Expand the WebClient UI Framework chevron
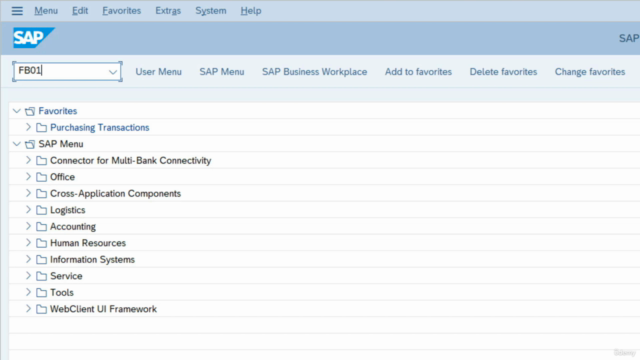This screenshot has width=640, height=360. (x=28, y=309)
